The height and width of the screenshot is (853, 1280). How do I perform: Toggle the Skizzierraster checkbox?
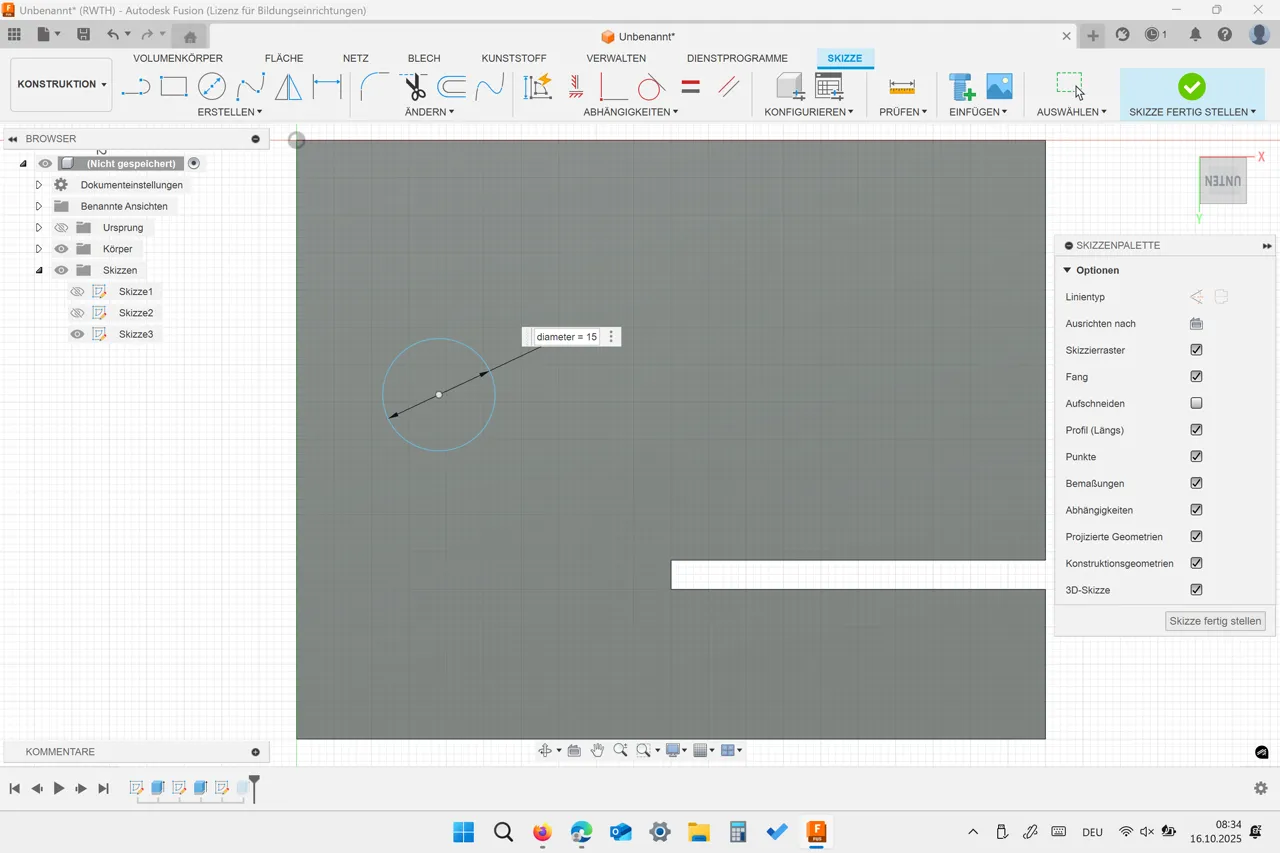coord(1196,350)
